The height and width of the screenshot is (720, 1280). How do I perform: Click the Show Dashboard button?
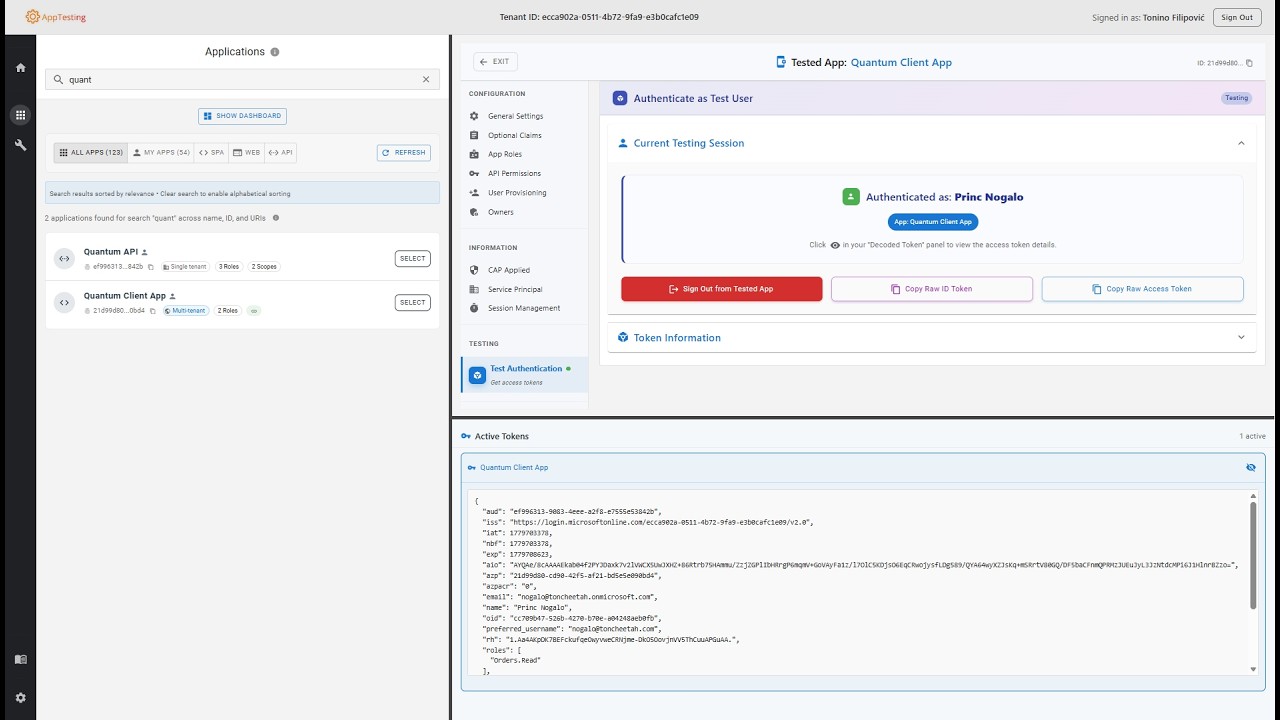242,116
